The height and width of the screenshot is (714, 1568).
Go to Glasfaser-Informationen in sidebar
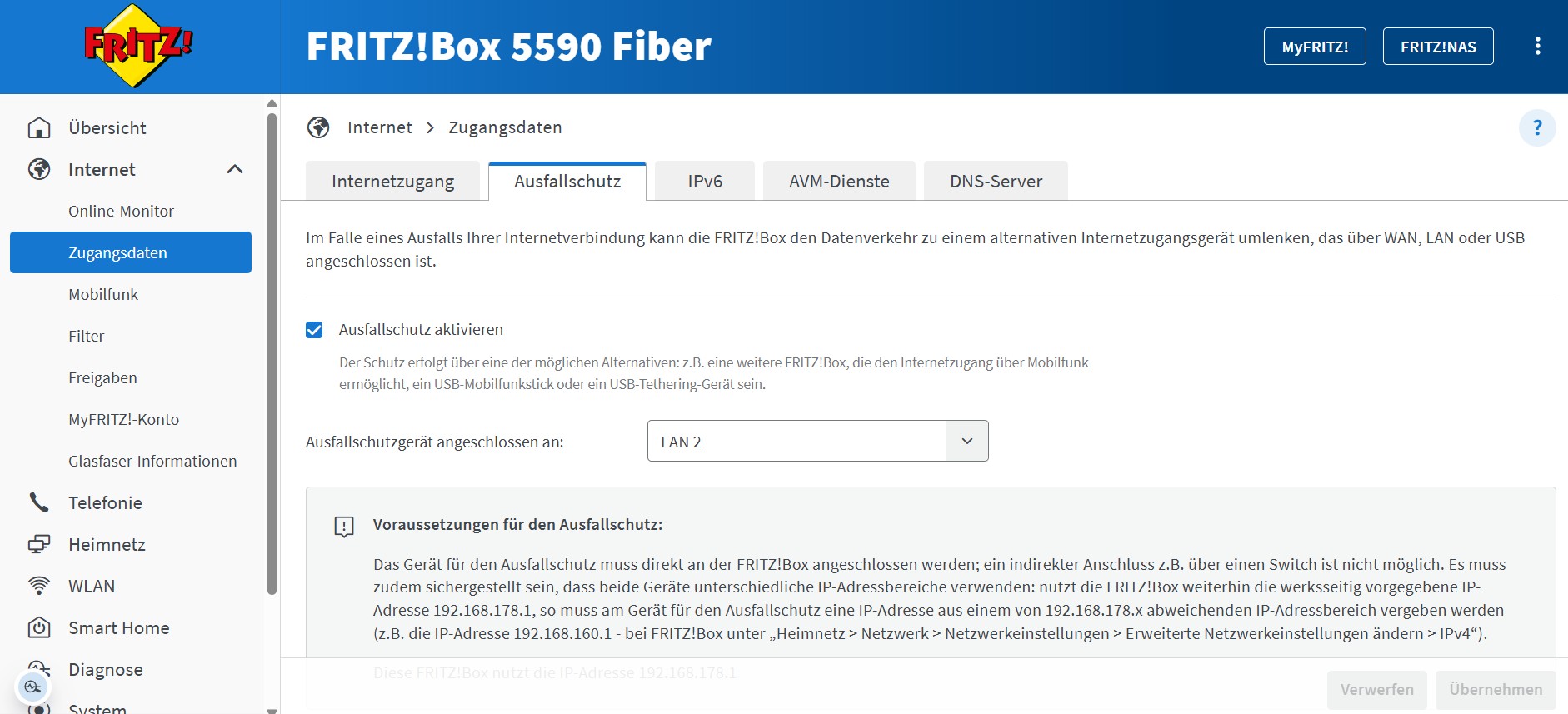pyautogui.click(x=152, y=461)
